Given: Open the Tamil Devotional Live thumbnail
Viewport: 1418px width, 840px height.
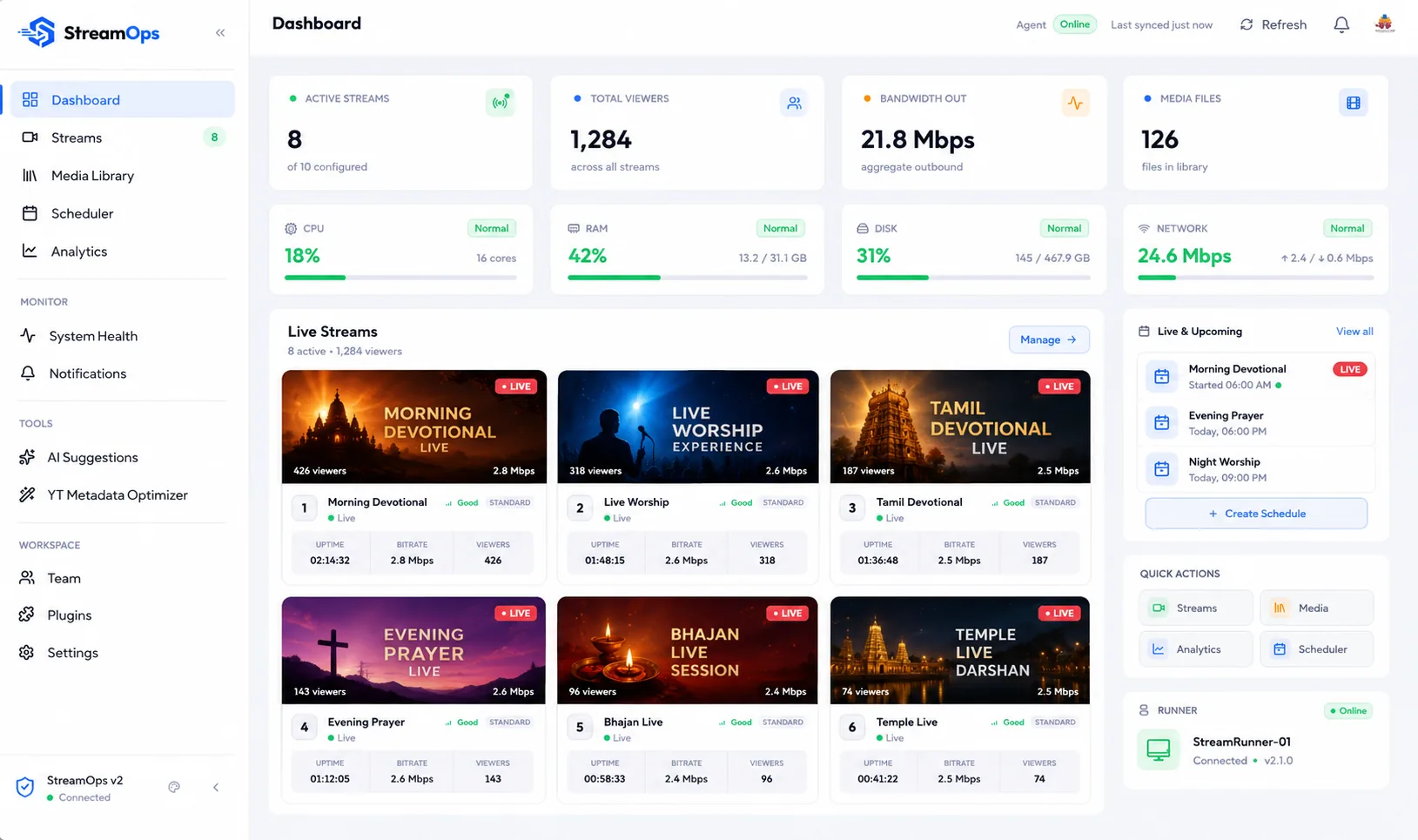Looking at the screenshot, I should tap(960, 427).
